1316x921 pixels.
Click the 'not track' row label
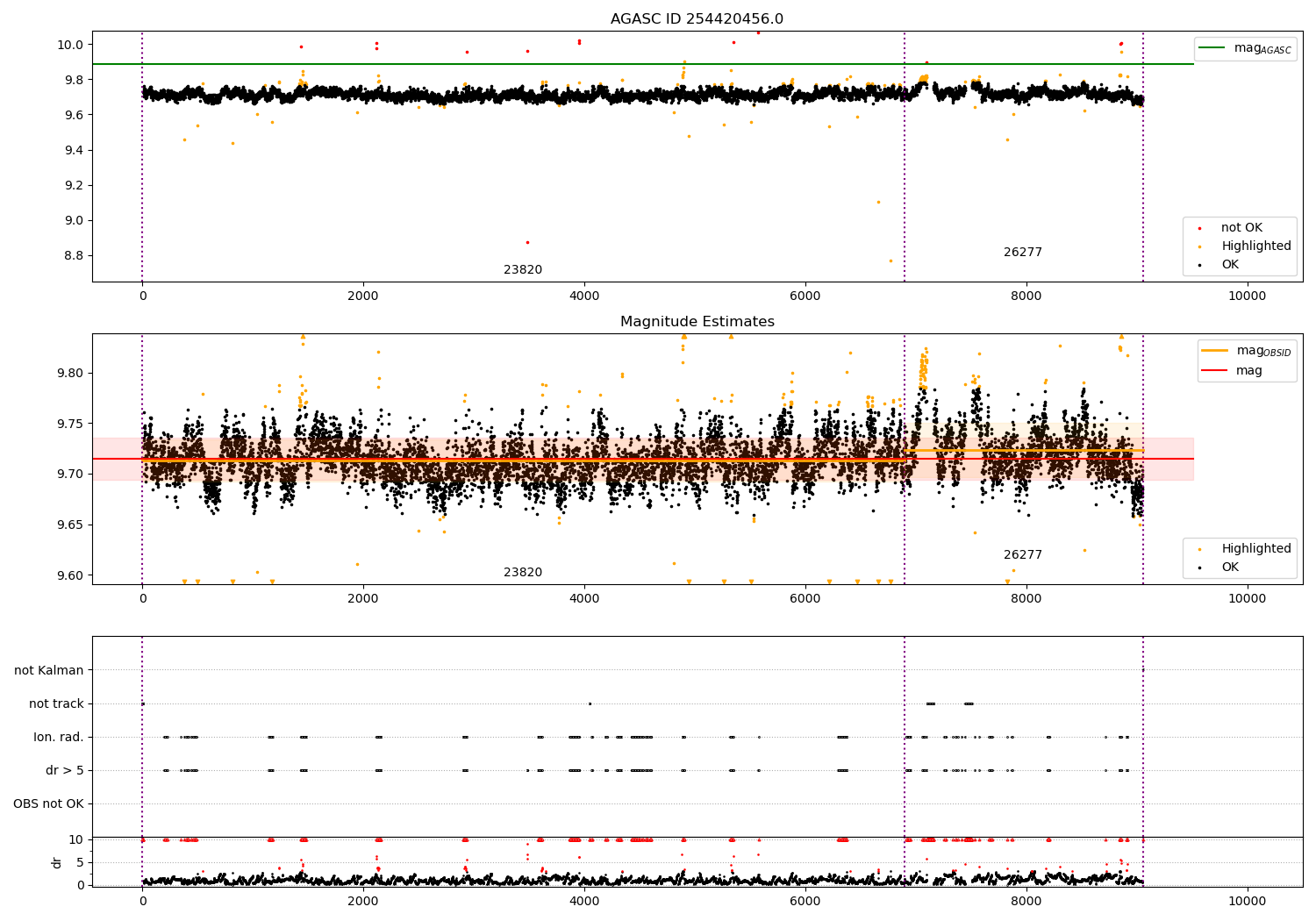56,703
